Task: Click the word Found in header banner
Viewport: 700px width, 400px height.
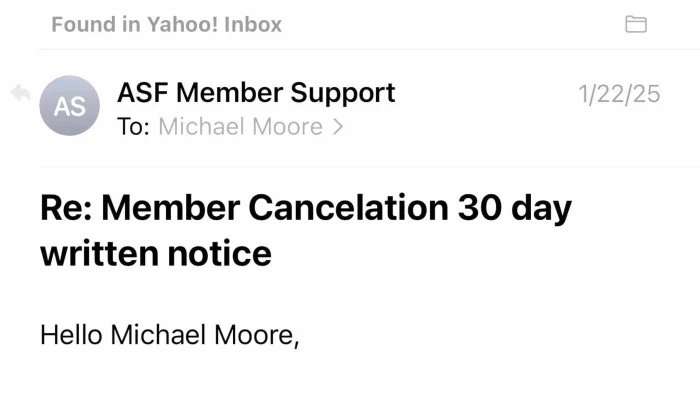Action: (83, 24)
